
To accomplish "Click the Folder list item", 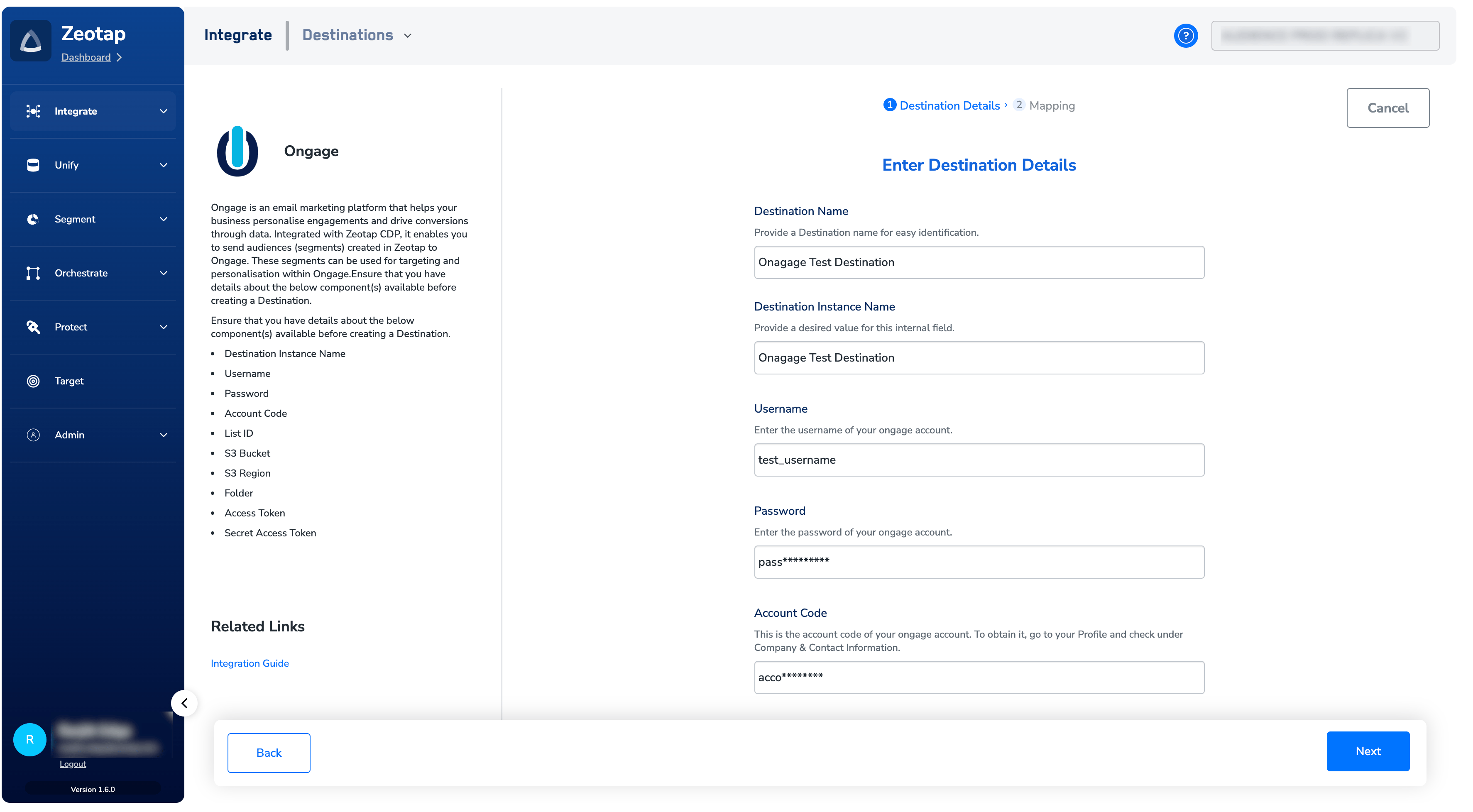I will pos(239,493).
